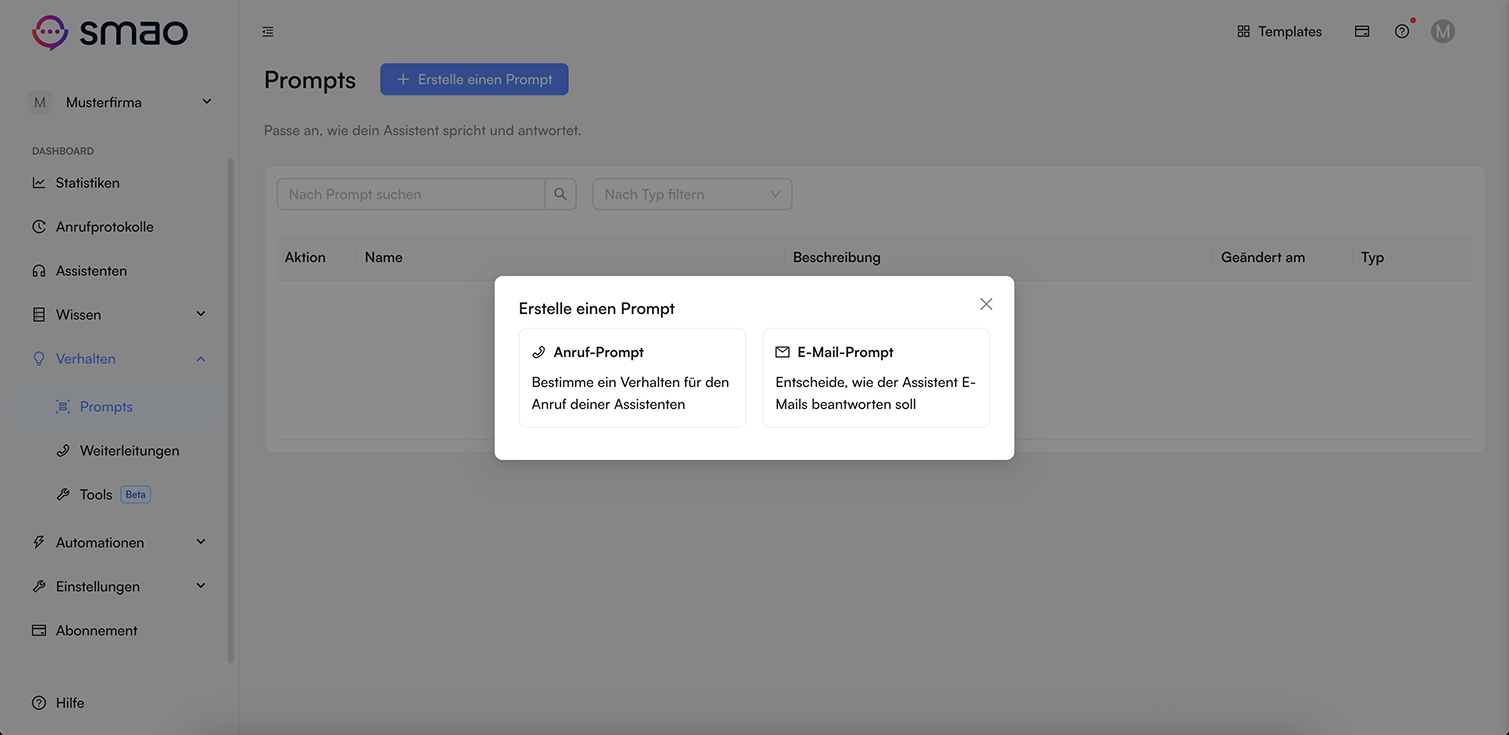This screenshot has height=735, width=1509.
Task: Click the Einstellungen wrench icon
Action: coord(39,587)
